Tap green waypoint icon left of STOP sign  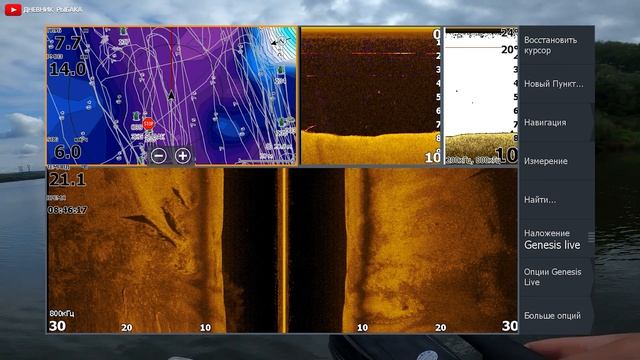click(x=136, y=117)
